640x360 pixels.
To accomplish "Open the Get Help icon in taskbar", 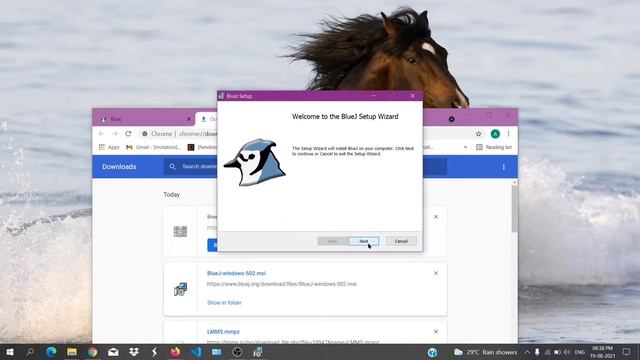I will (x=432, y=352).
